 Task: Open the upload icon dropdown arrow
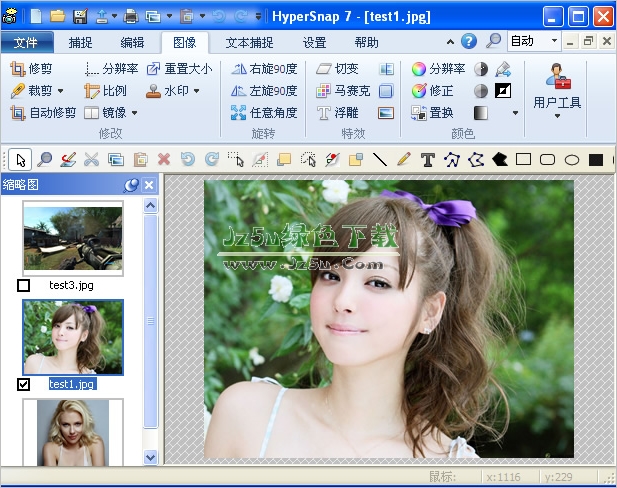[114, 16]
